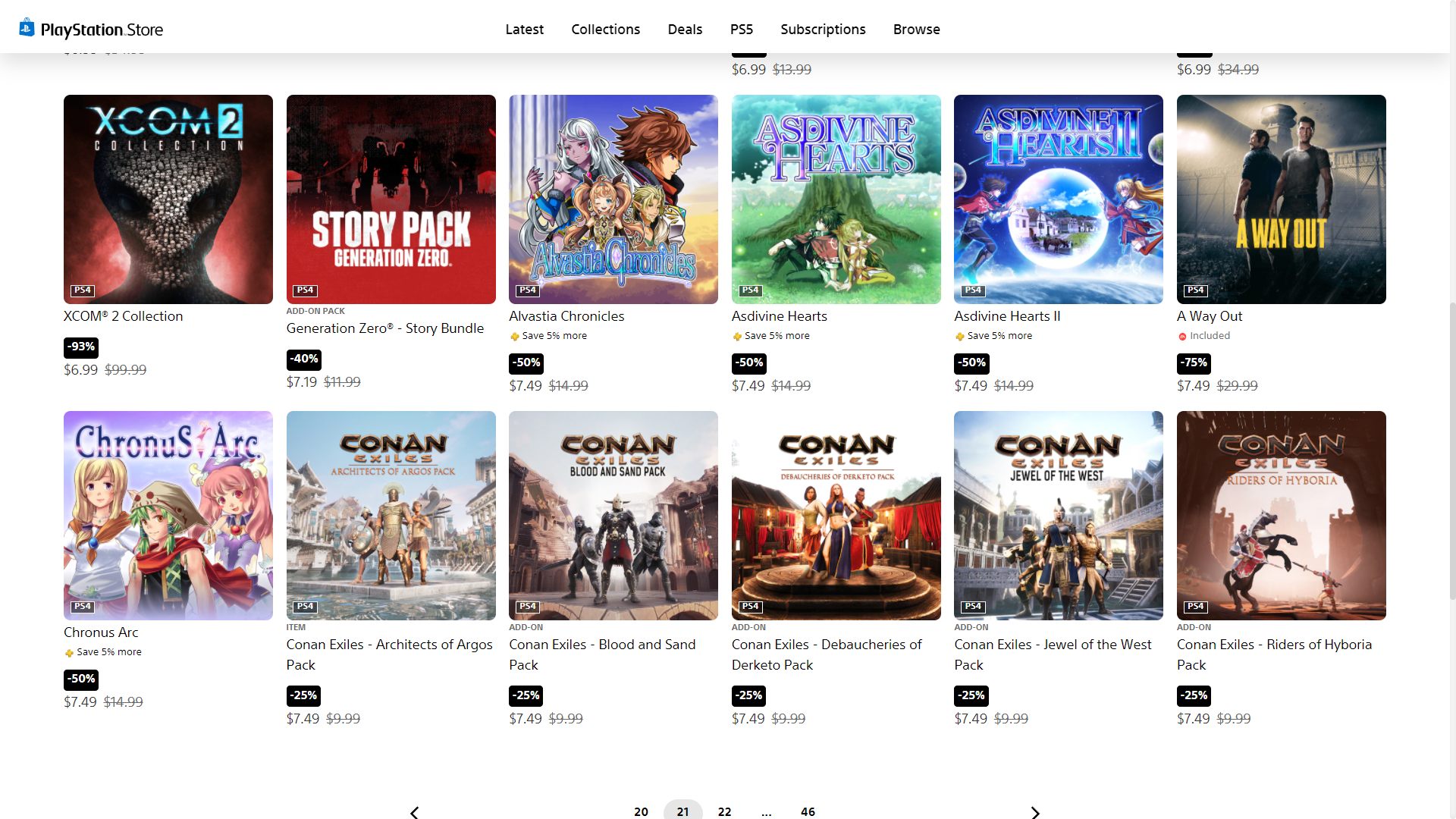Open the Collections menu
Viewport: 1456px width, 819px height.
pos(606,30)
